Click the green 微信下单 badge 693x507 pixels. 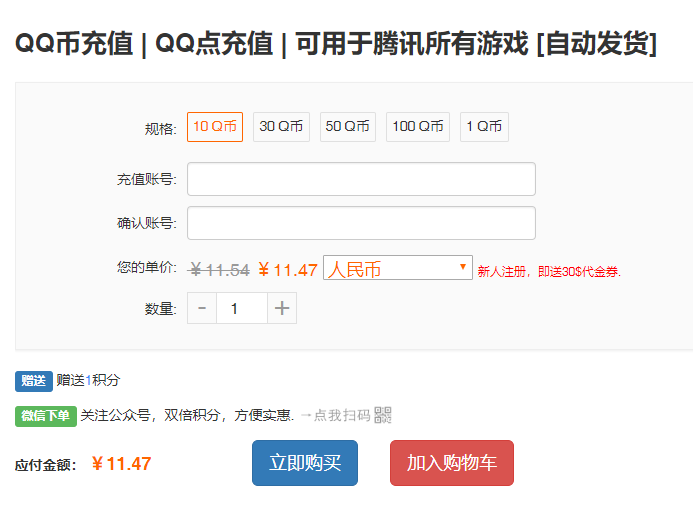point(46,416)
